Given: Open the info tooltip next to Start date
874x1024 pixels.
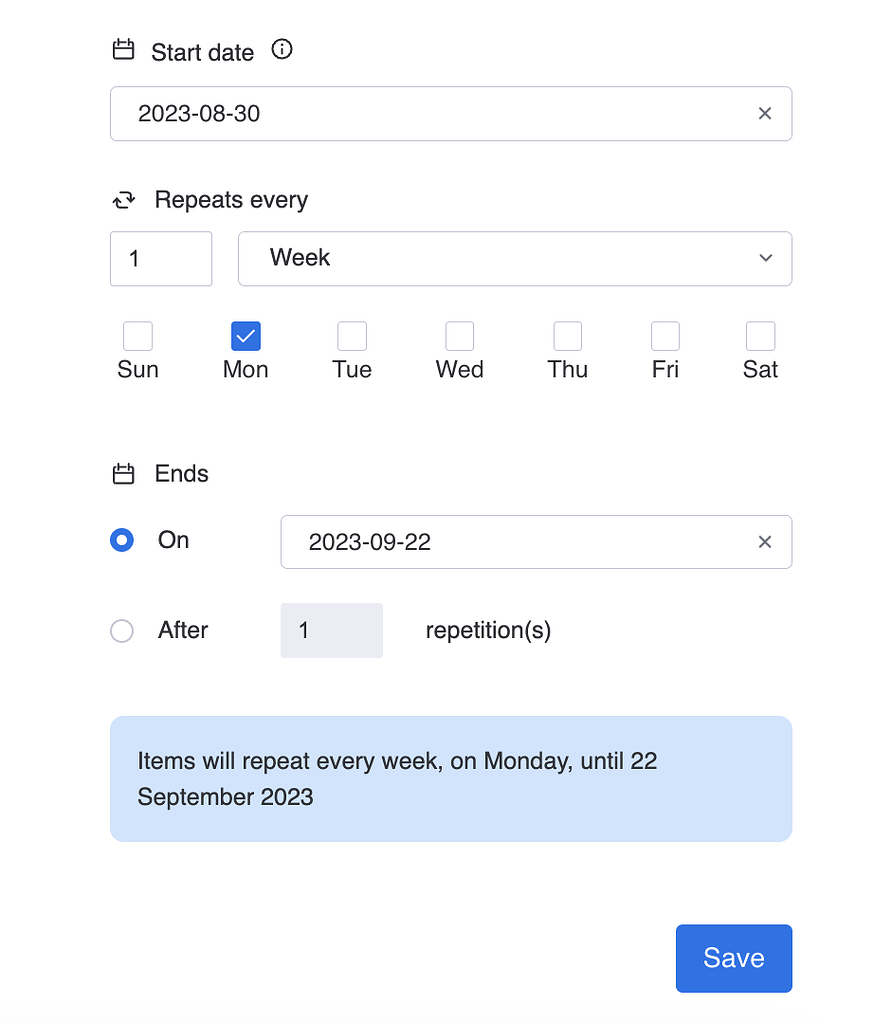Looking at the screenshot, I should point(281,49).
